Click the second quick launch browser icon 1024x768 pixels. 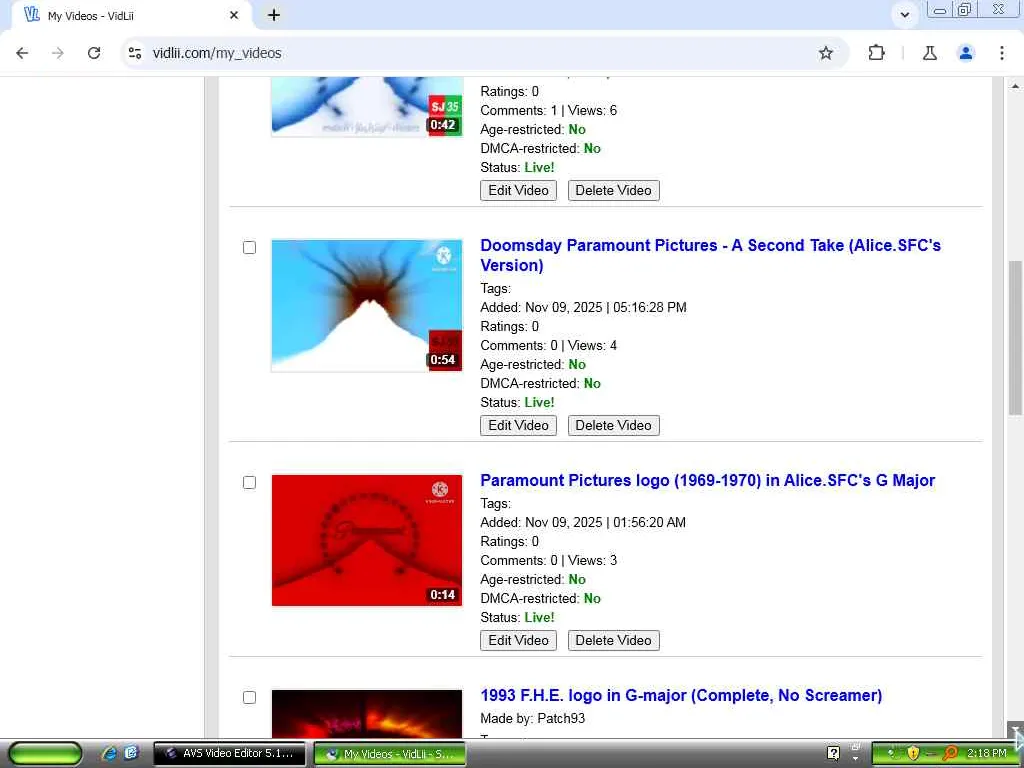pos(131,753)
